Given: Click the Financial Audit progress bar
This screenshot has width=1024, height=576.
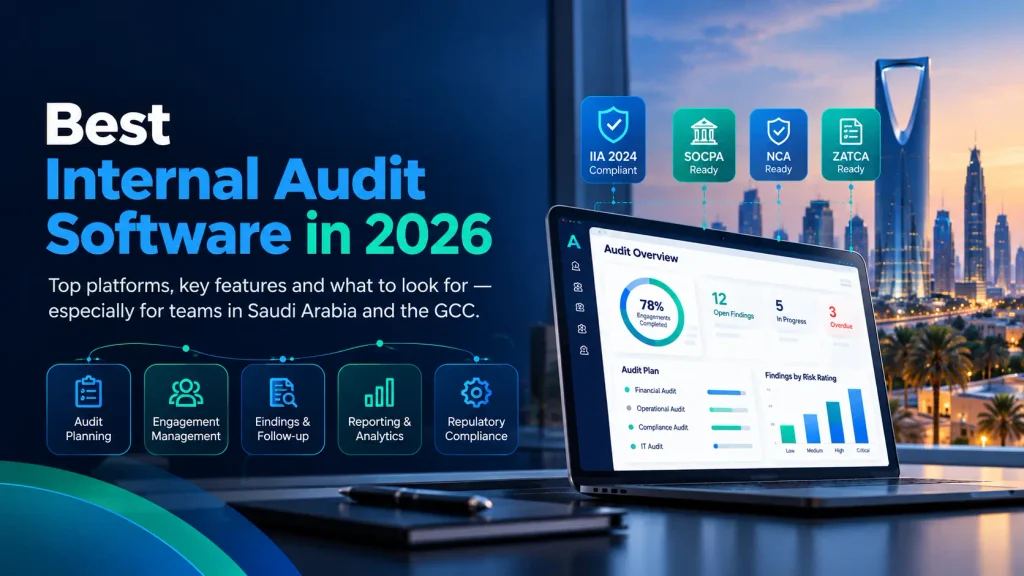Looking at the screenshot, I should [x=727, y=392].
